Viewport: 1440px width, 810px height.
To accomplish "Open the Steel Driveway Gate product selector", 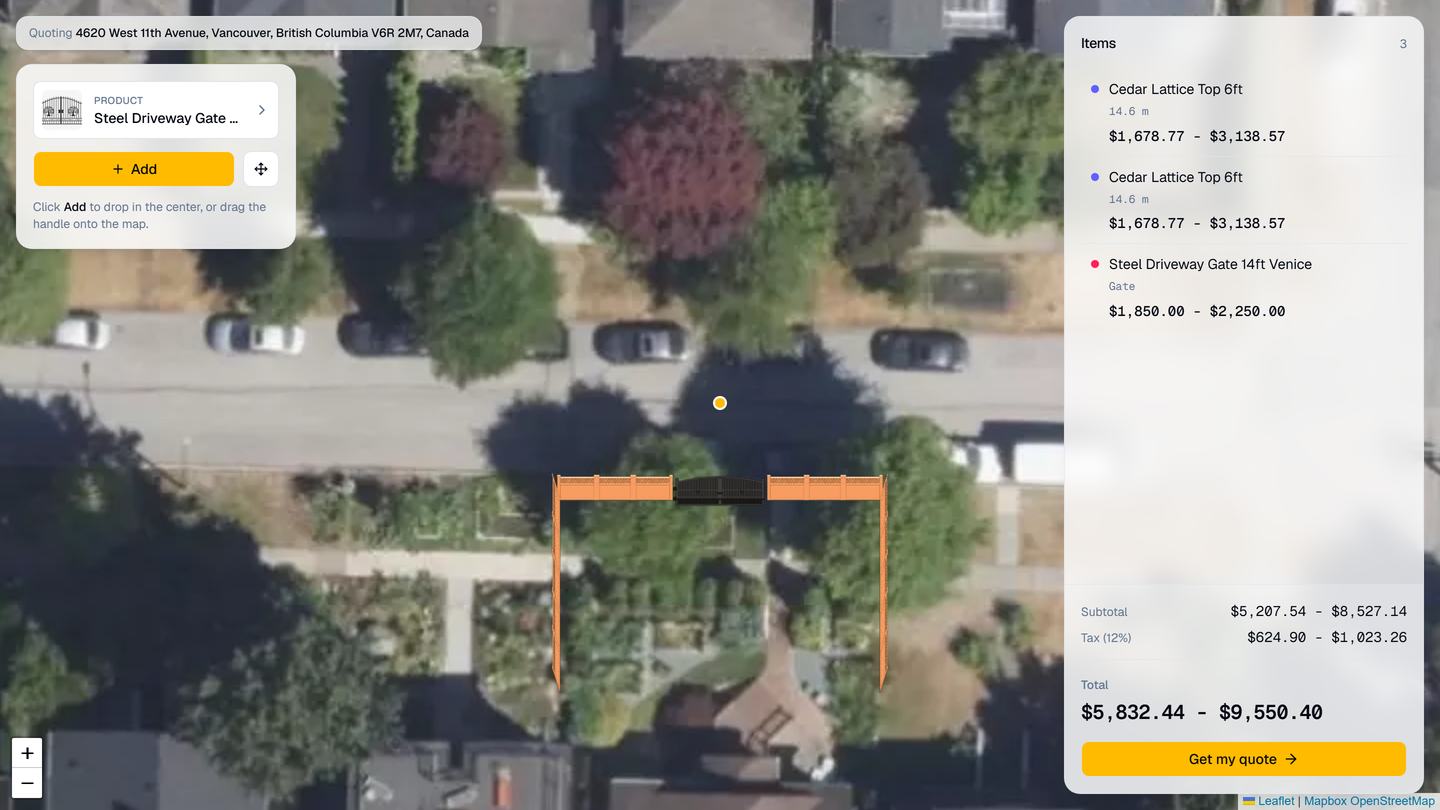I will click(156, 110).
